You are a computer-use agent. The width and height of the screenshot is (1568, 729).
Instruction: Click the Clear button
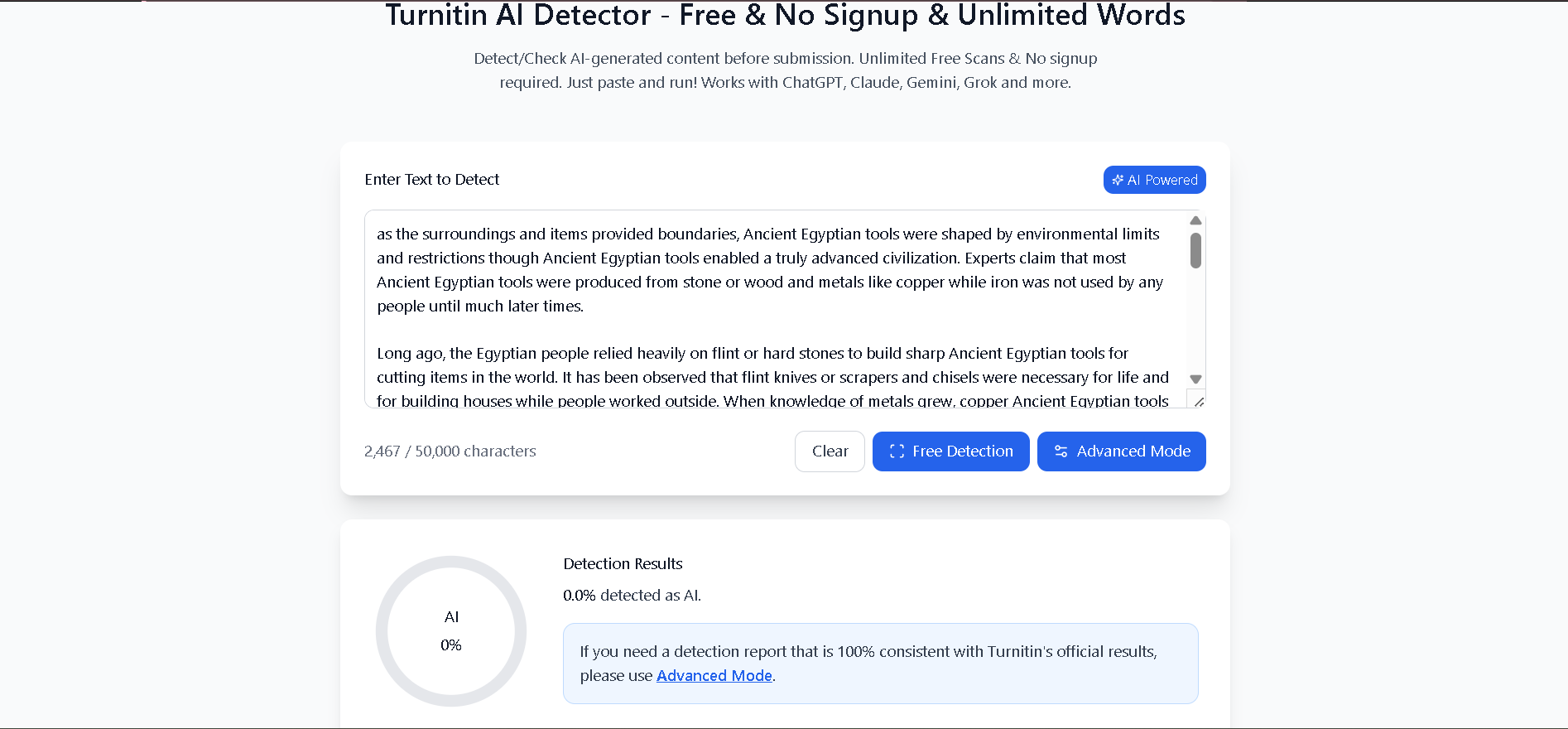pos(830,451)
